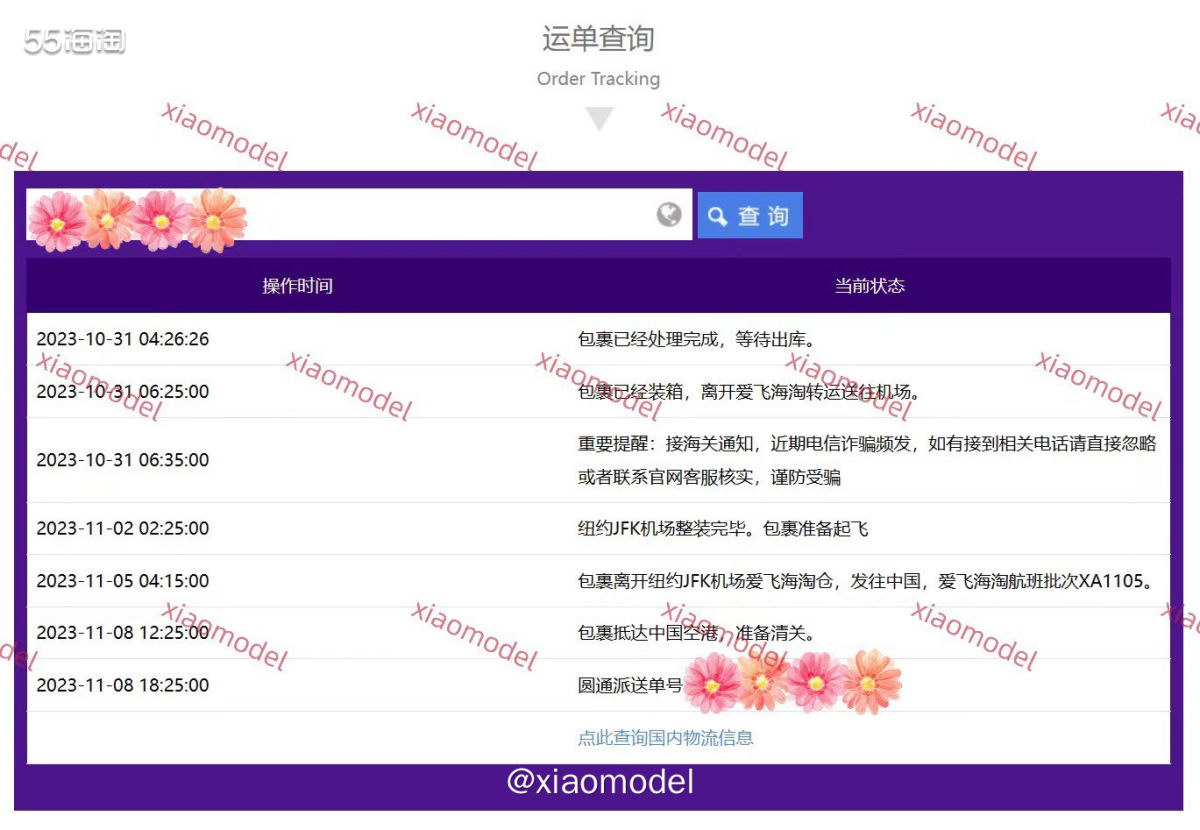Screen dimensions: 1200x830
Task: Click the flower icons next to 圆通派送单号
Action: tap(790, 684)
